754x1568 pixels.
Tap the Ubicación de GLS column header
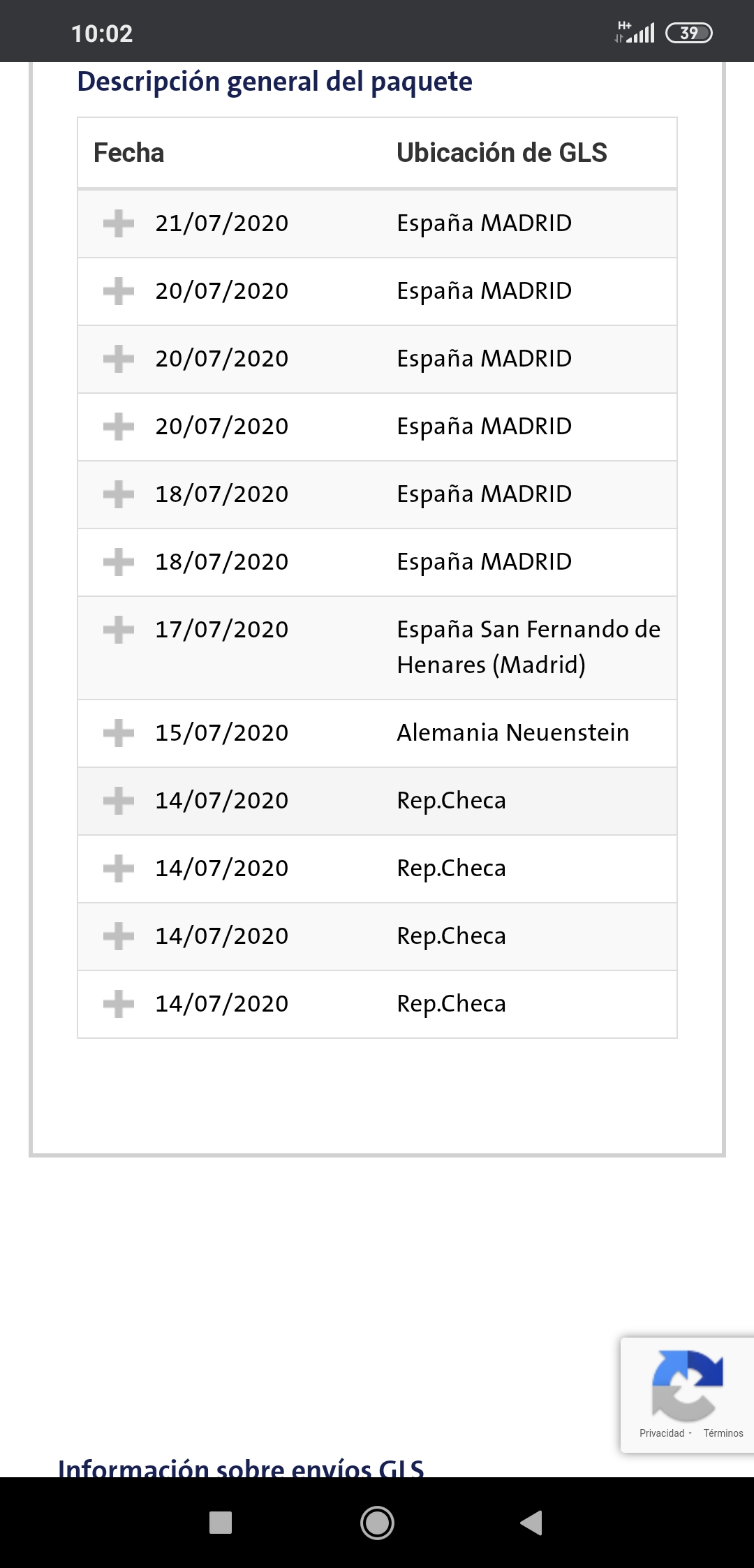click(502, 153)
